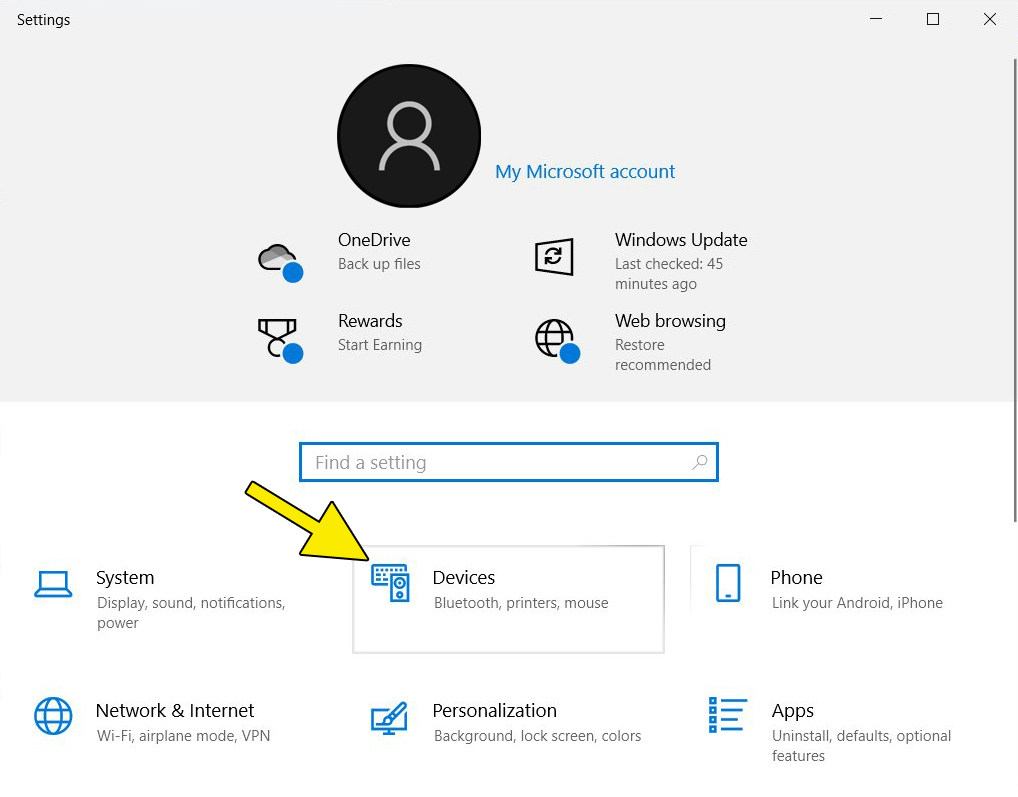Screen dimensions: 1018x797
Task: Click 'Link your Android, iPhone' description
Action: click(857, 603)
